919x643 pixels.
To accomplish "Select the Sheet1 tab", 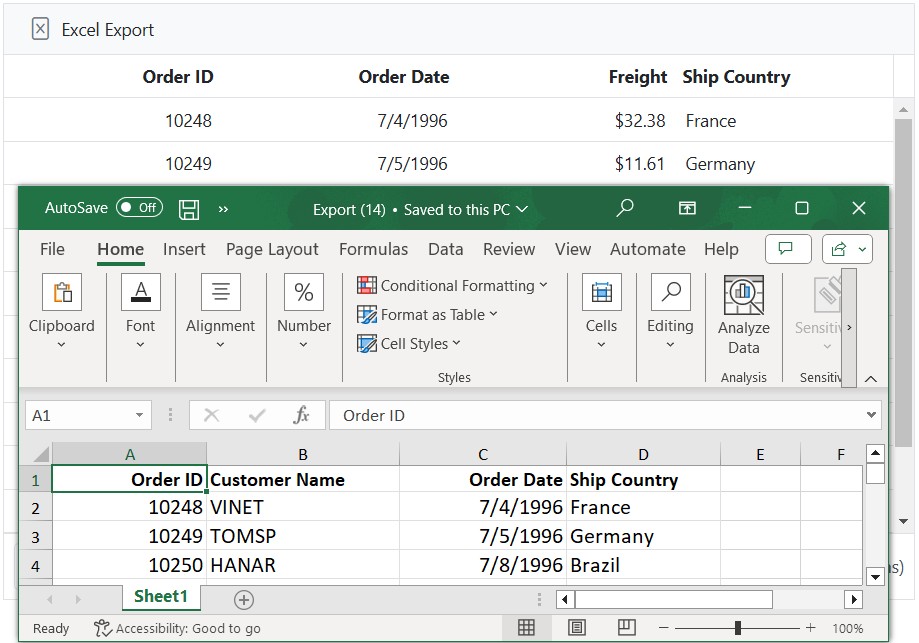I will click(161, 597).
